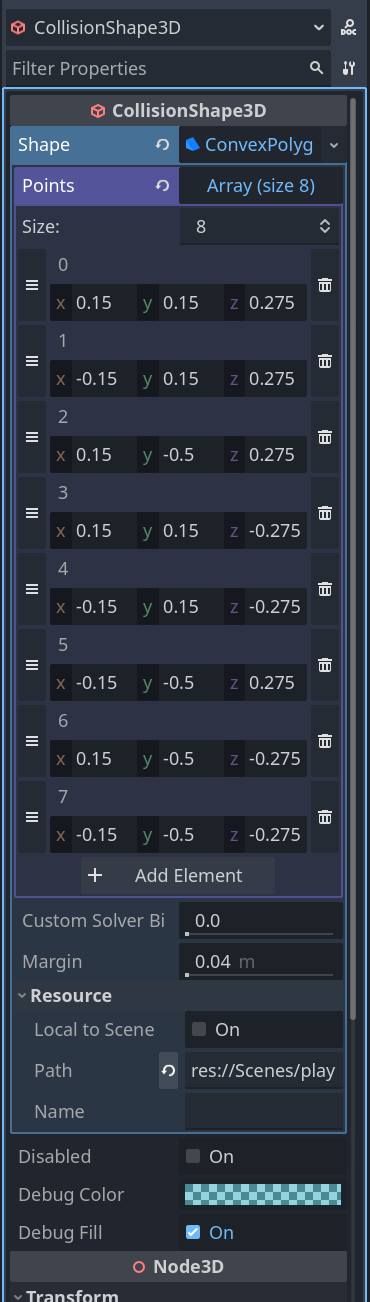370x1302 pixels.
Task: Click the Array (size 8) button
Action: (x=261, y=186)
